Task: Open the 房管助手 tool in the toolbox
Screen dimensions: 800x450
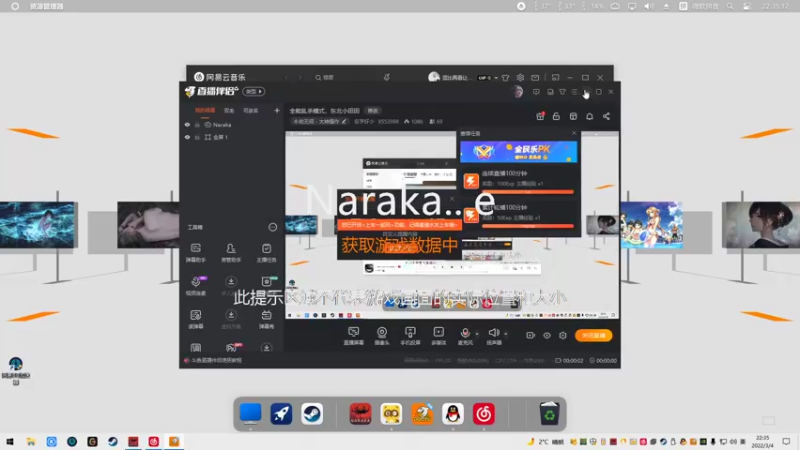Action: tap(231, 253)
